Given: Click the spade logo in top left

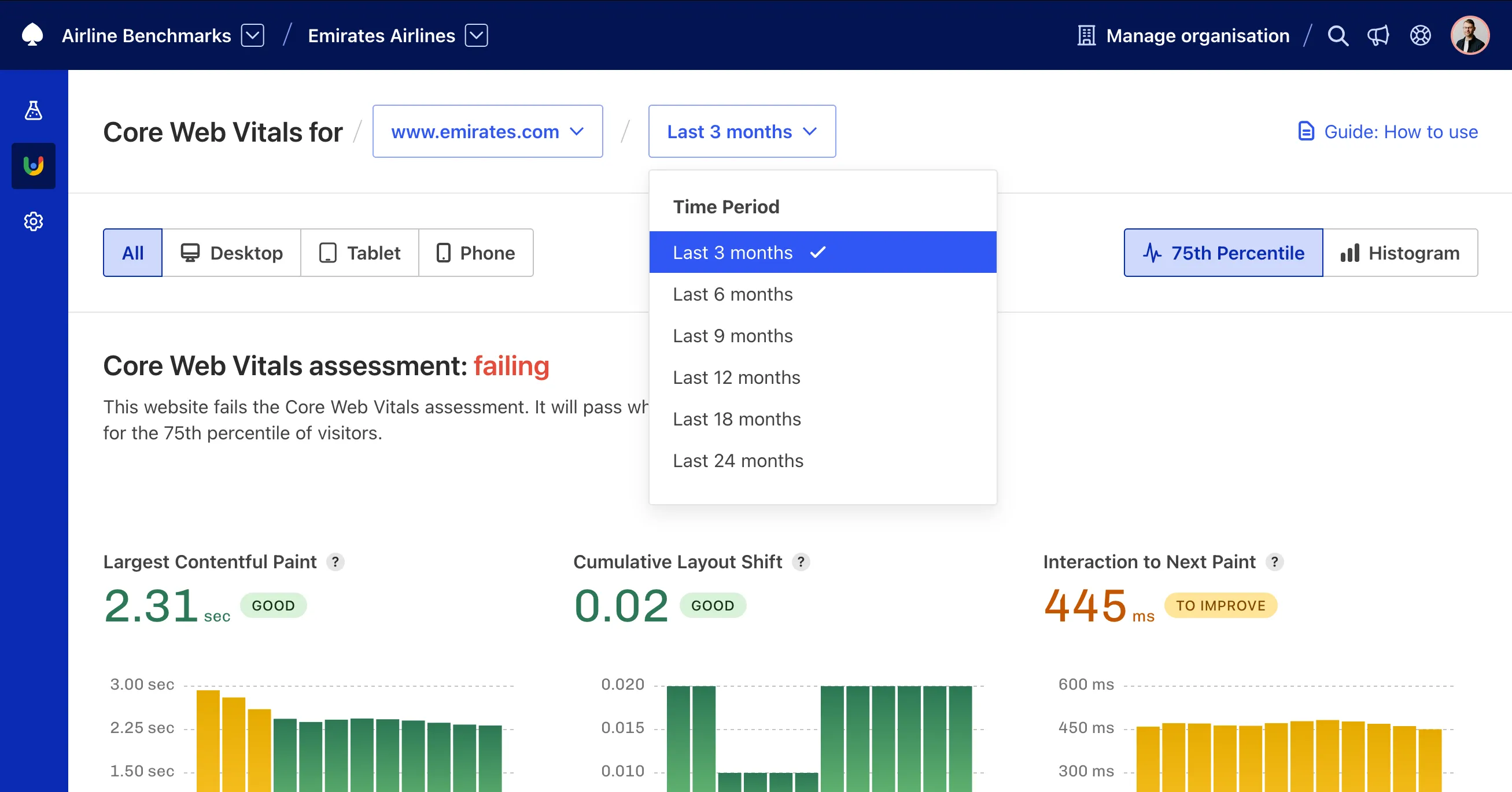Looking at the screenshot, I should (x=33, y=35).
